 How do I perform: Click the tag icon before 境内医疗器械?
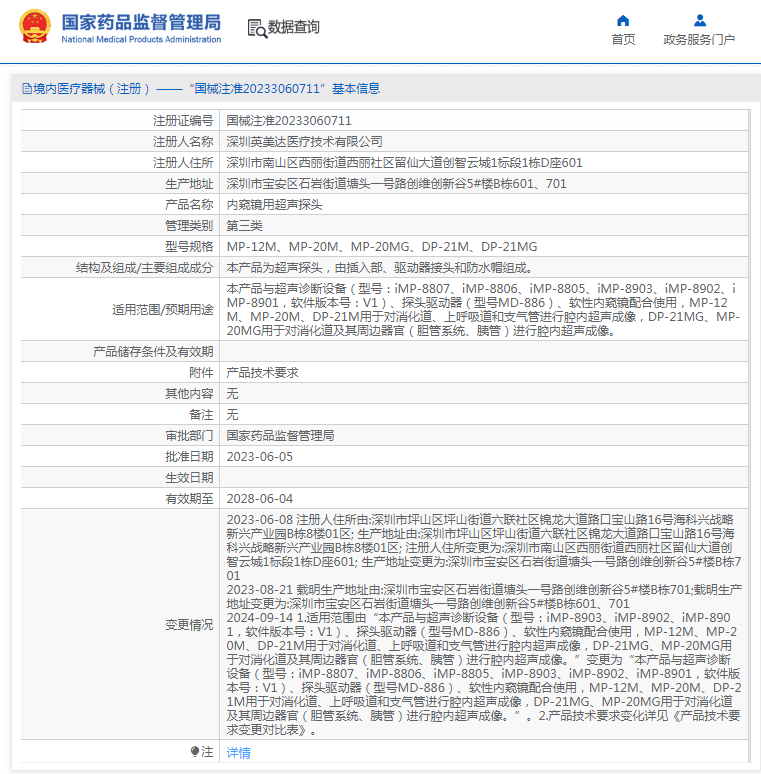(25, 89)
